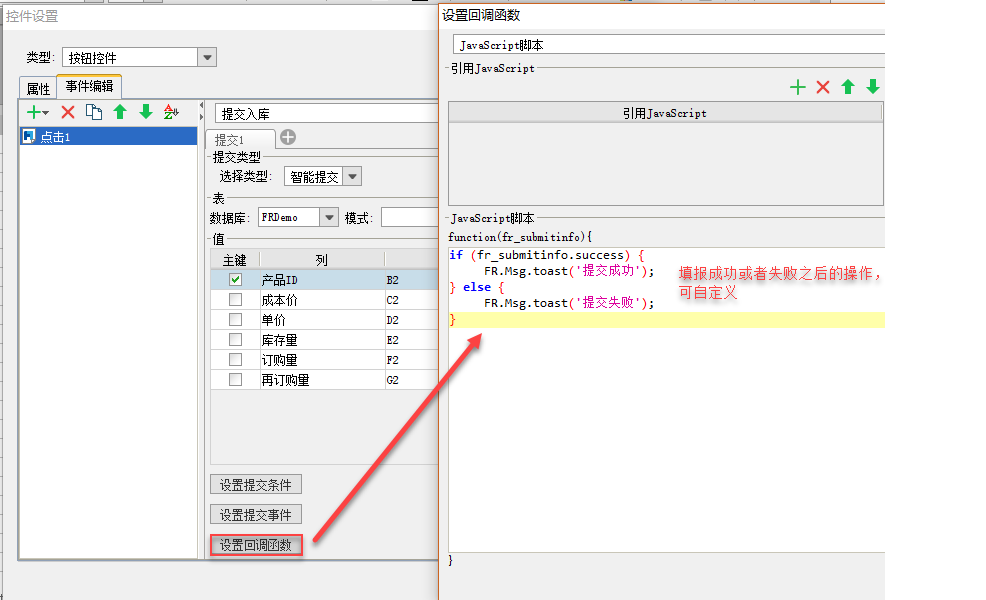The image size is (986, 600).
Task: Move referenced JavaScript down
Action: tap(873, 87)
